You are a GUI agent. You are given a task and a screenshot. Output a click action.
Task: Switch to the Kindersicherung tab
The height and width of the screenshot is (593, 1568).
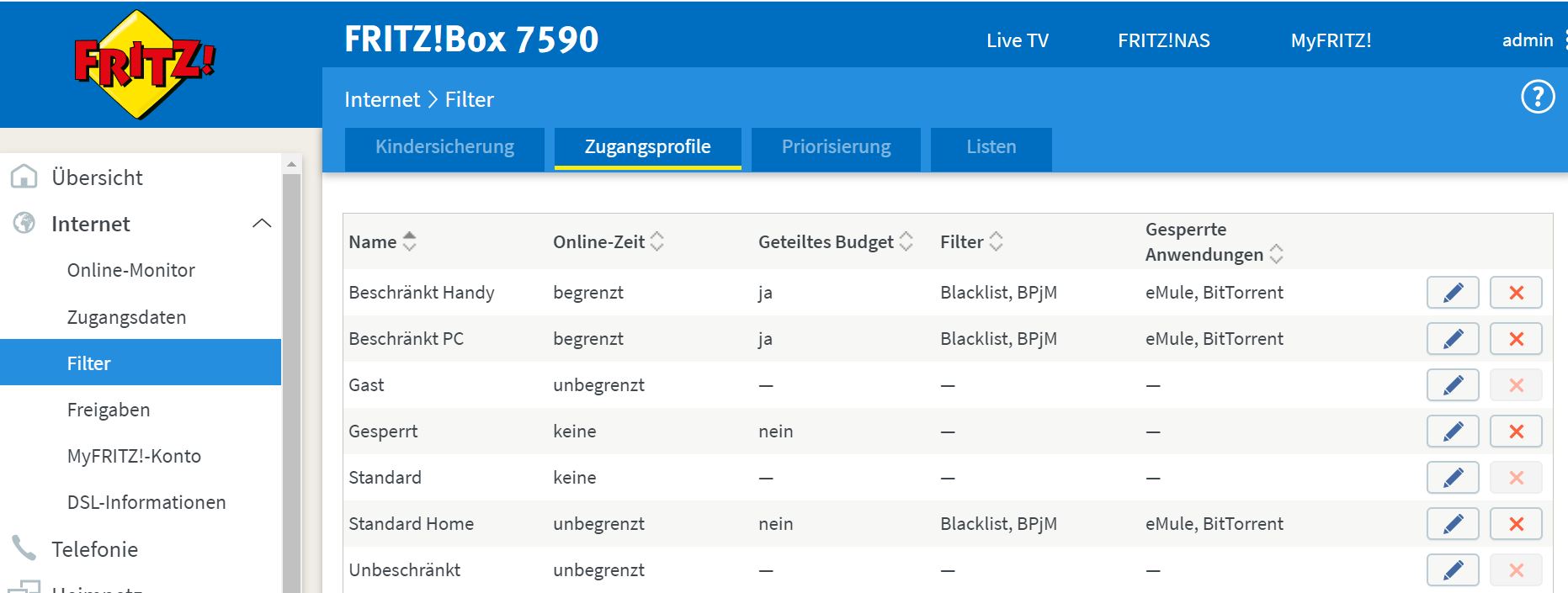(x=444, y=148)
